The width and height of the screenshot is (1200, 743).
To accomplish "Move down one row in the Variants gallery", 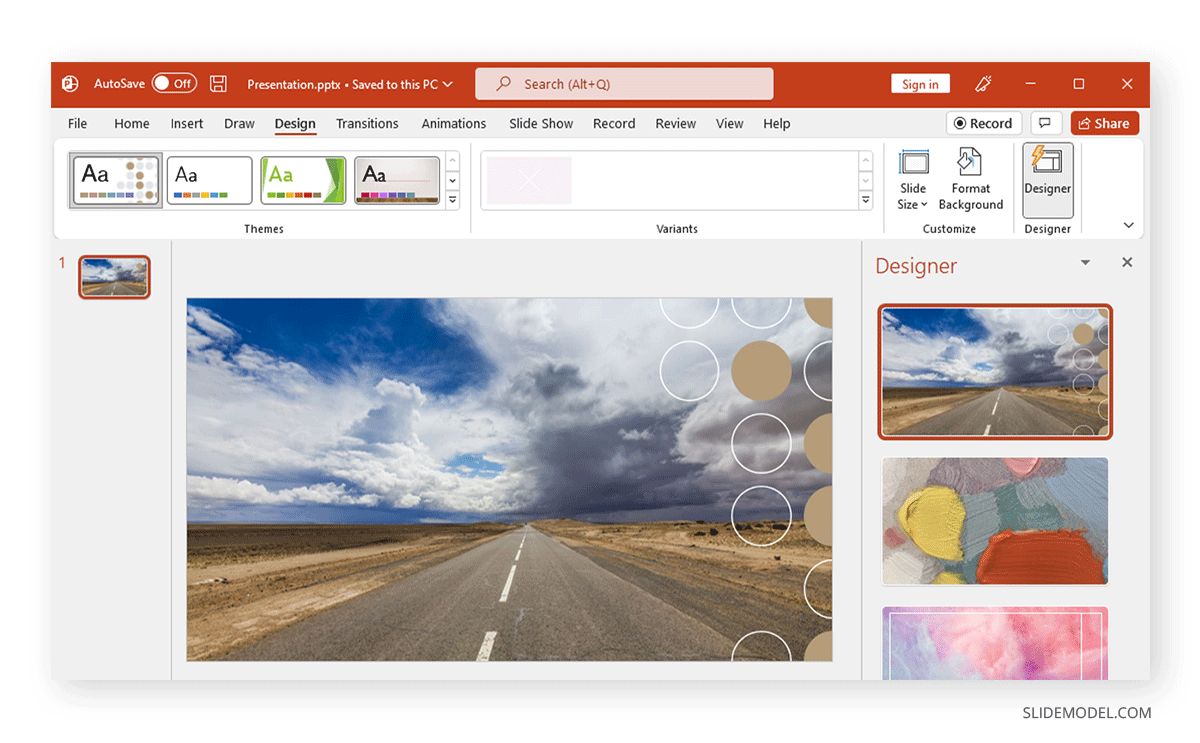I will coord(866,181).
